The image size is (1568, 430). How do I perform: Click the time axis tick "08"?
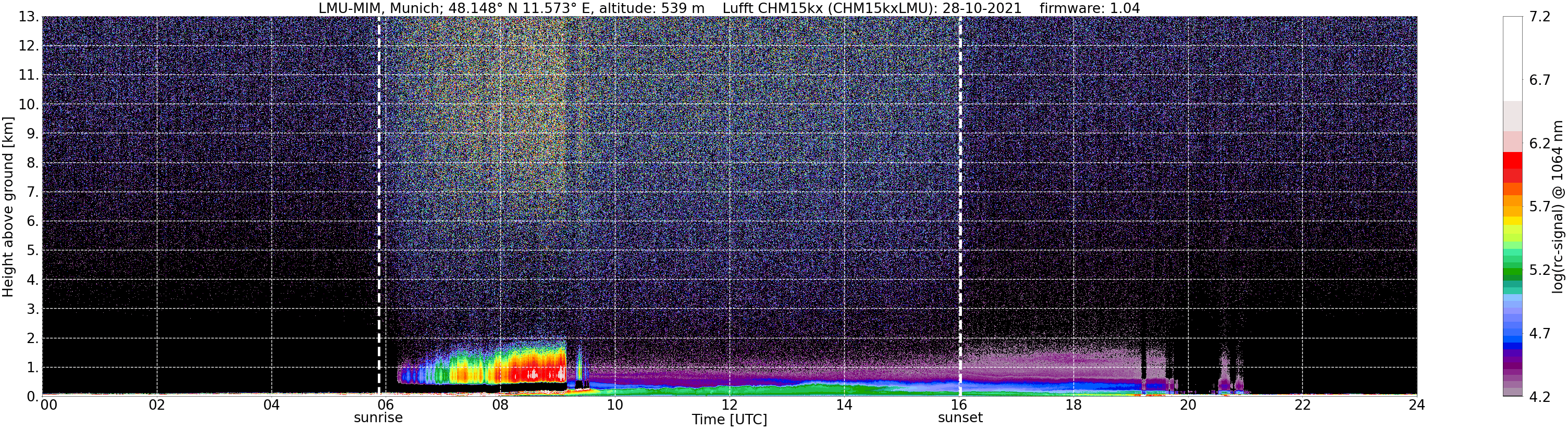(500, 405)
